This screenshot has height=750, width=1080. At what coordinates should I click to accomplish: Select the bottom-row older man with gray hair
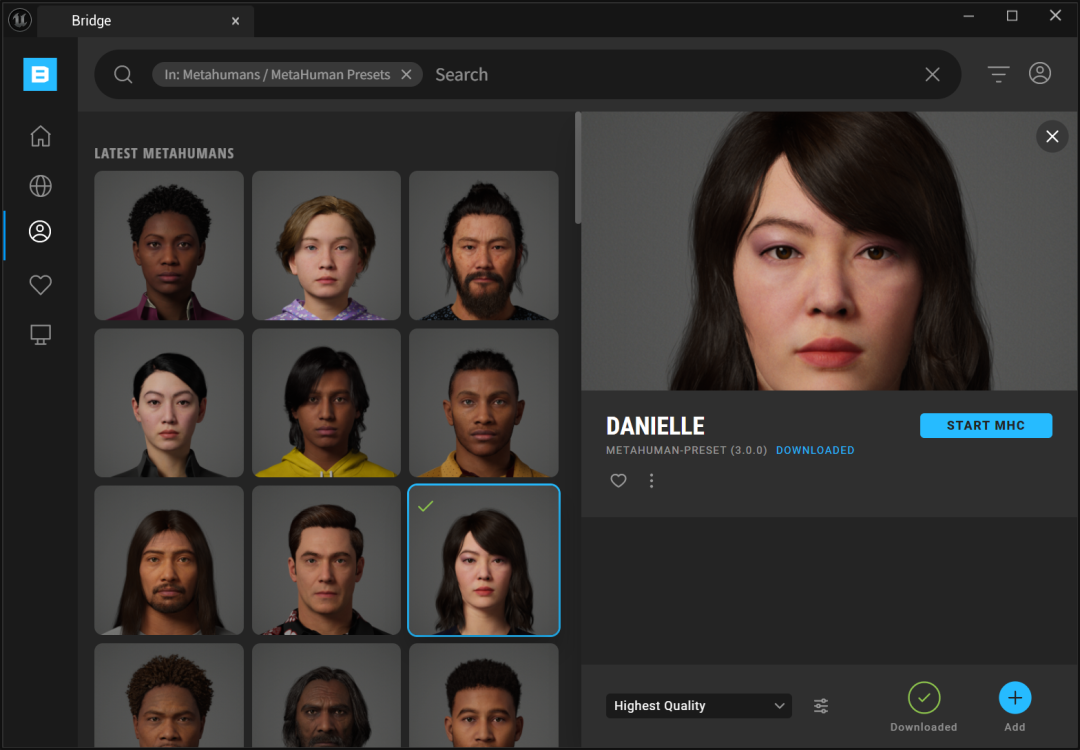(x=326, y=696)
